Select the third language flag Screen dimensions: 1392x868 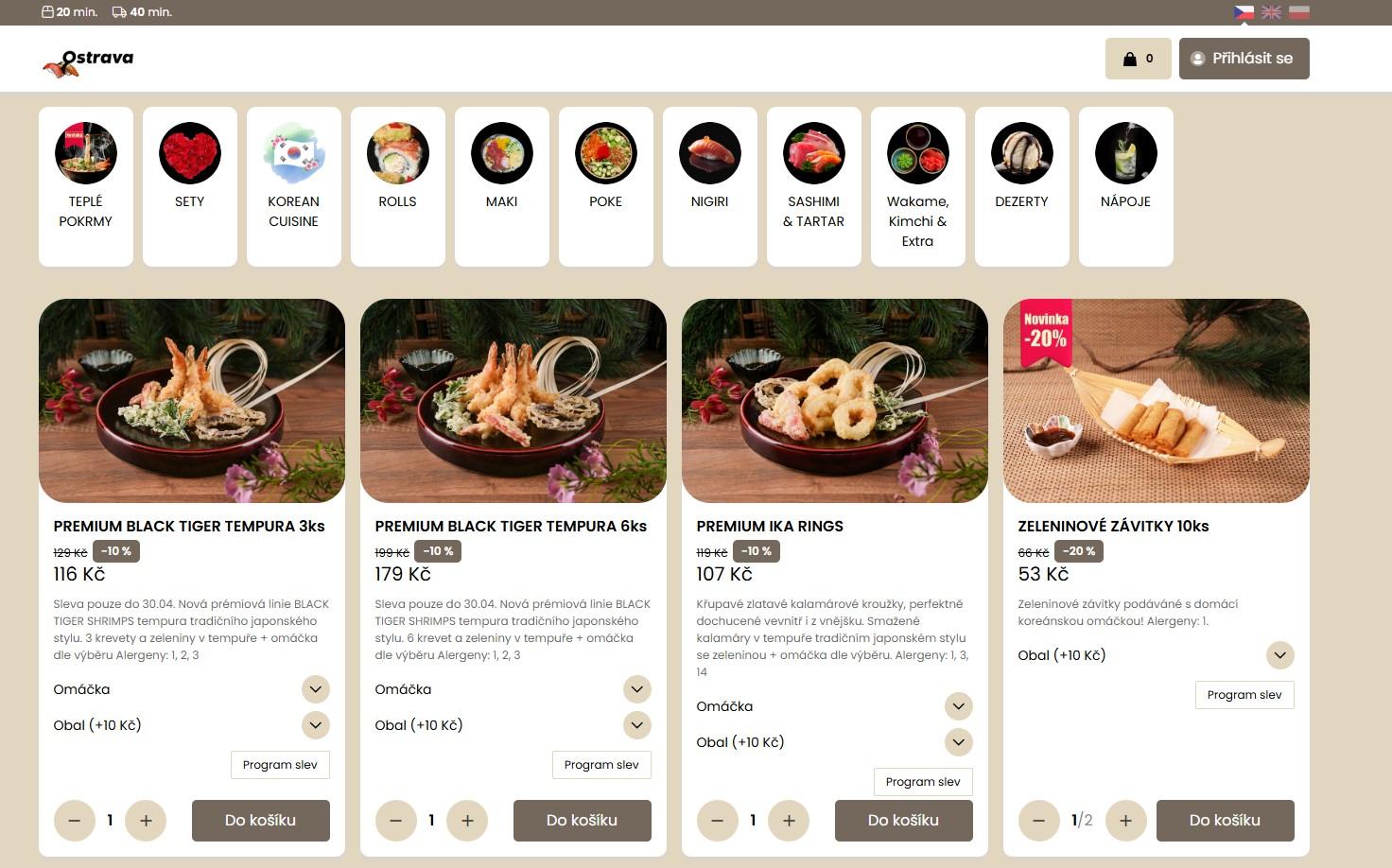(x=1299, y=12)
